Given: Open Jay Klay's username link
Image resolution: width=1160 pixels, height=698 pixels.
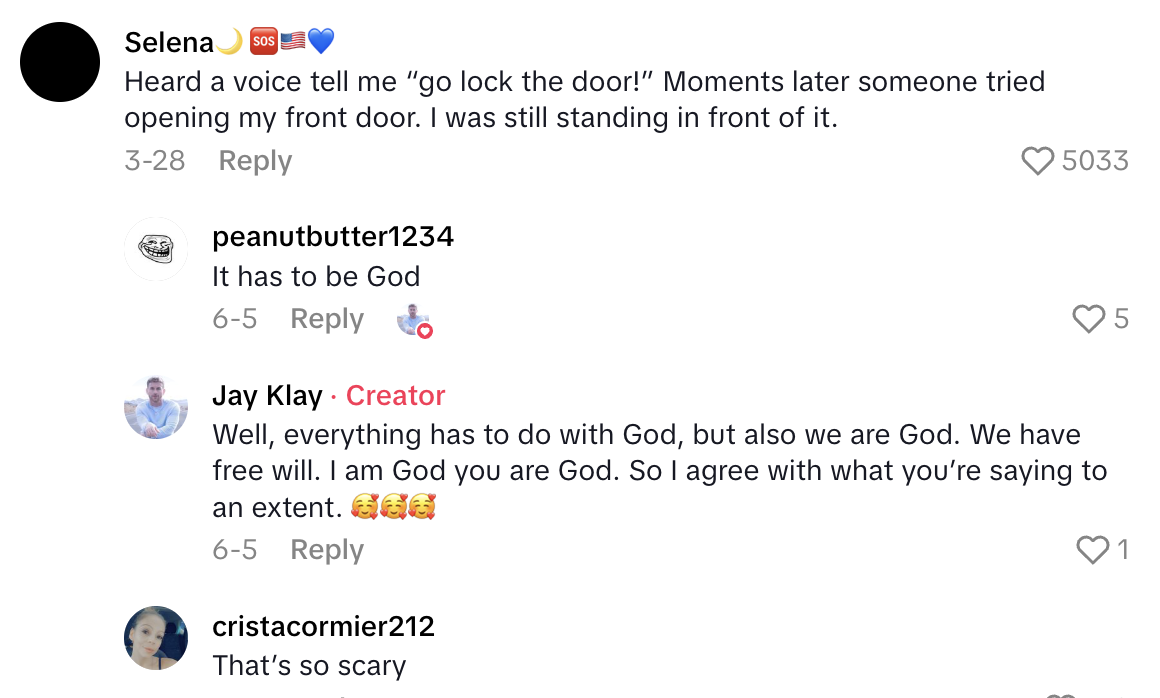Looking at the screenshot, I should click(265, 395).
